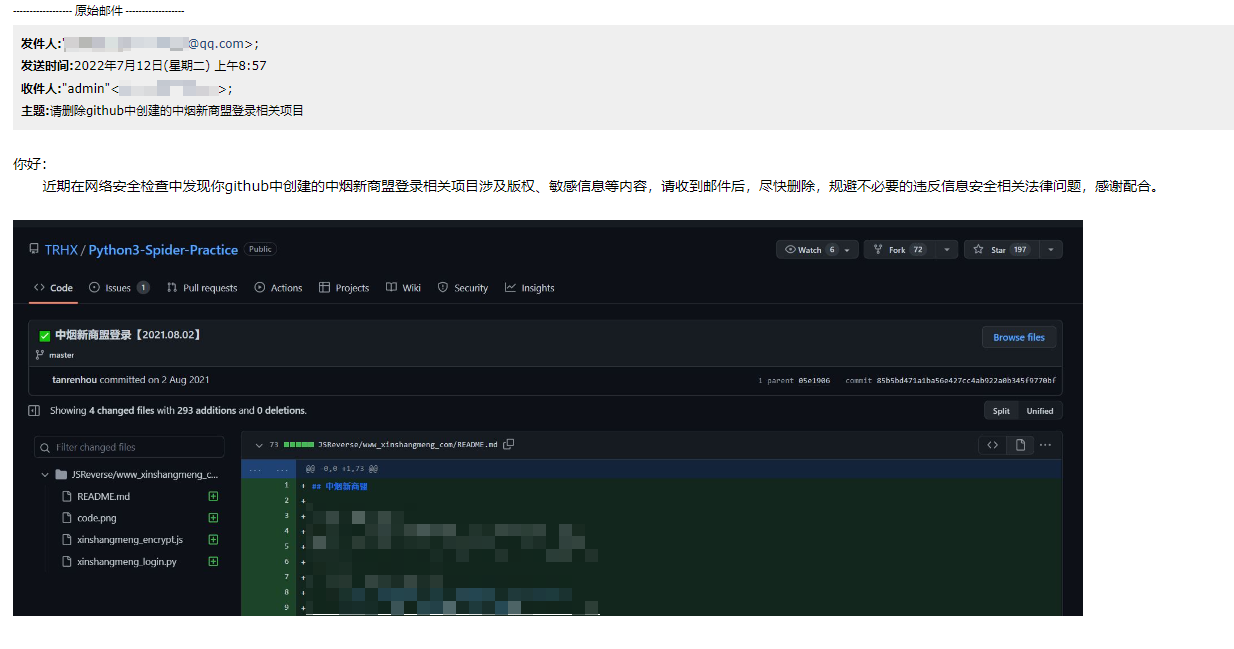Open the Insights tab
This screenshot has width=1234, height=649.
tap(530, 288)
